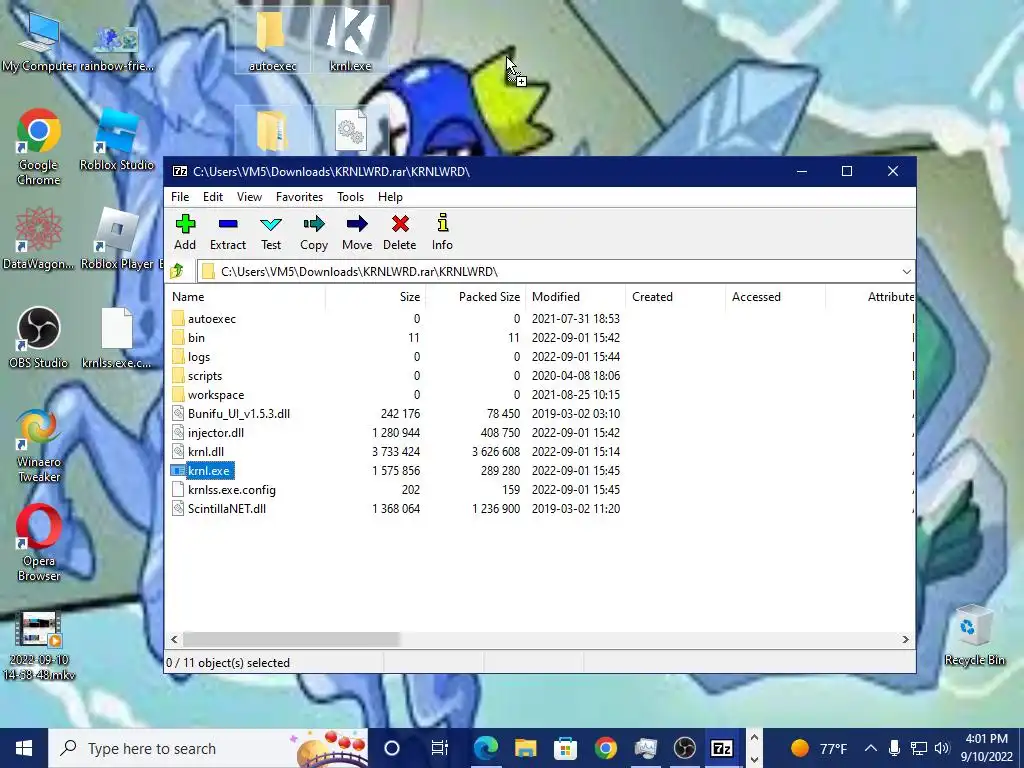Click horizontal scrollbar right arrow

point(905,639)
